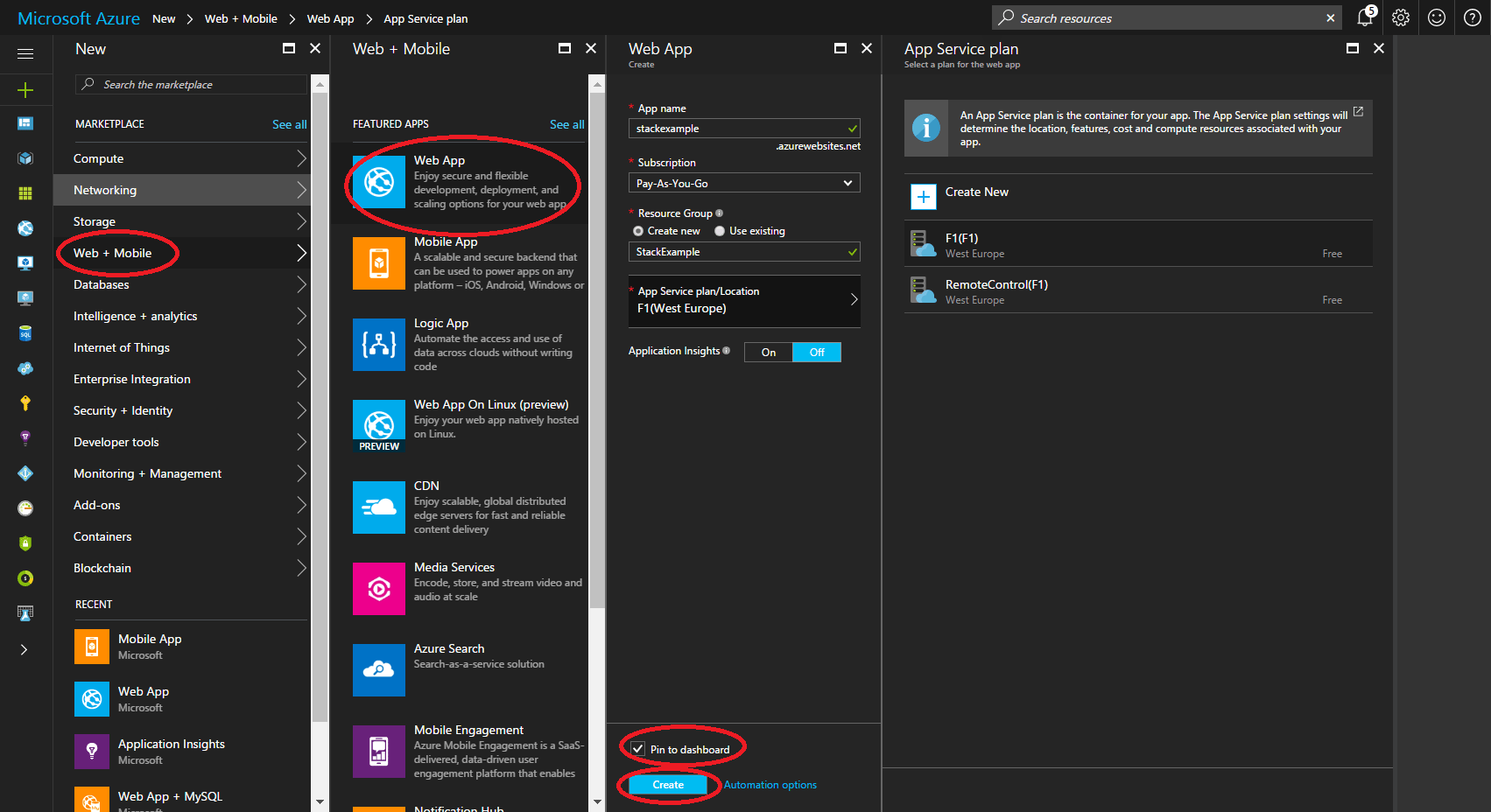
Task: Open recent Application Insights icon
Action: 92,752
